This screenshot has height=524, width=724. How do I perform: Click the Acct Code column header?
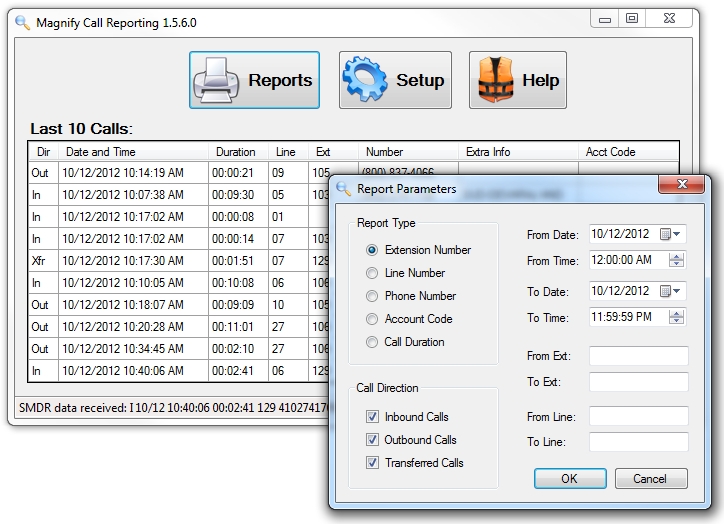(628, 152)
